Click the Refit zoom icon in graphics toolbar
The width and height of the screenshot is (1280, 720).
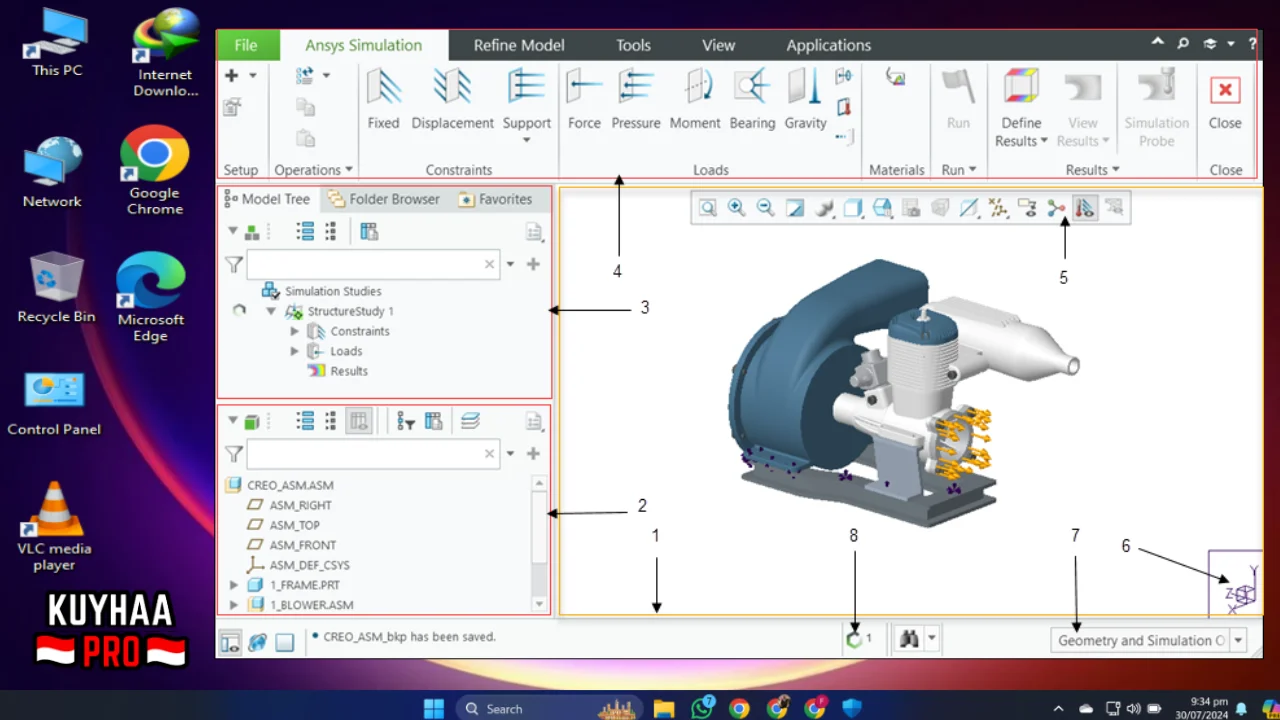tap(708, 208)
